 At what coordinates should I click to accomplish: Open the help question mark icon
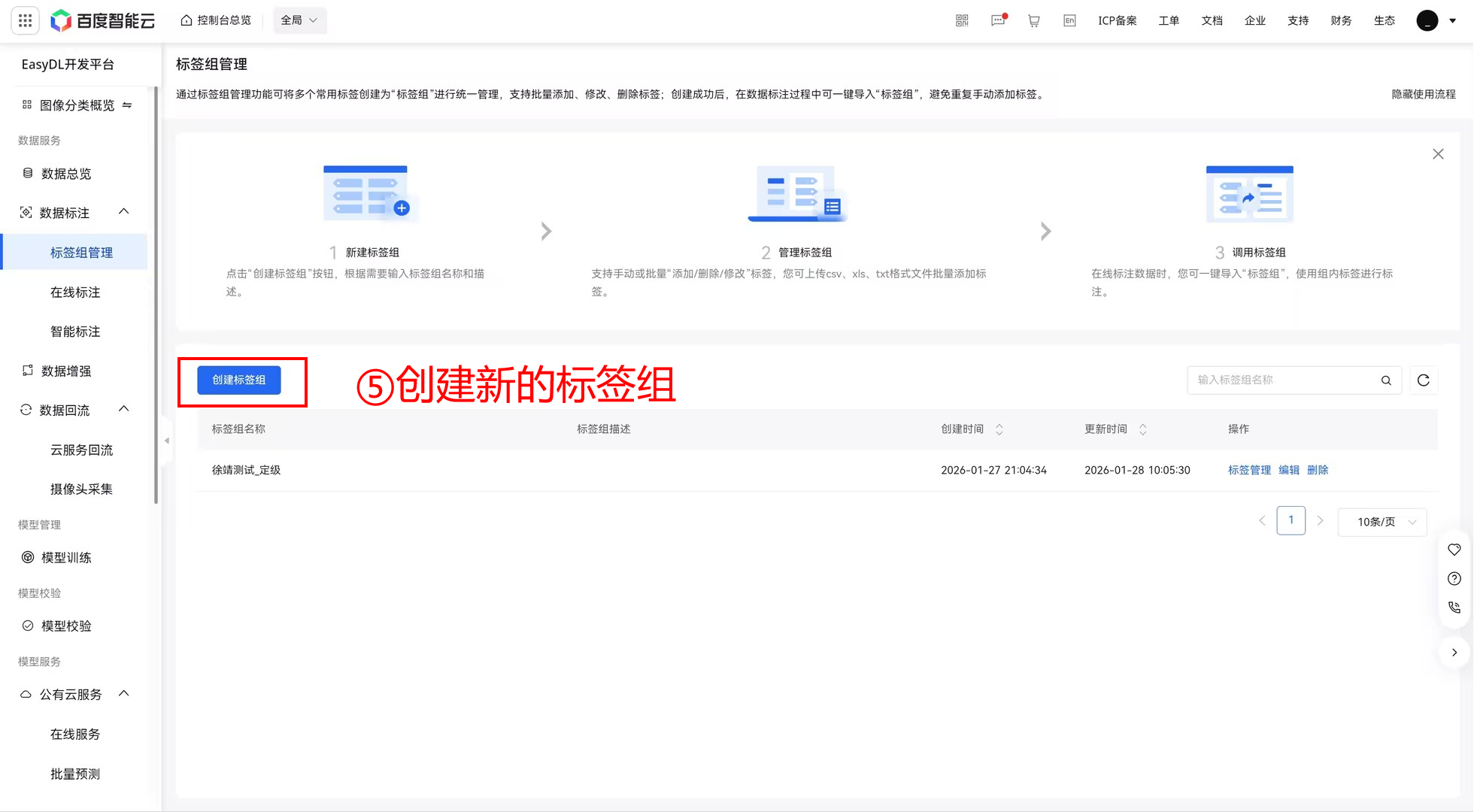(x=1454, y=578)
